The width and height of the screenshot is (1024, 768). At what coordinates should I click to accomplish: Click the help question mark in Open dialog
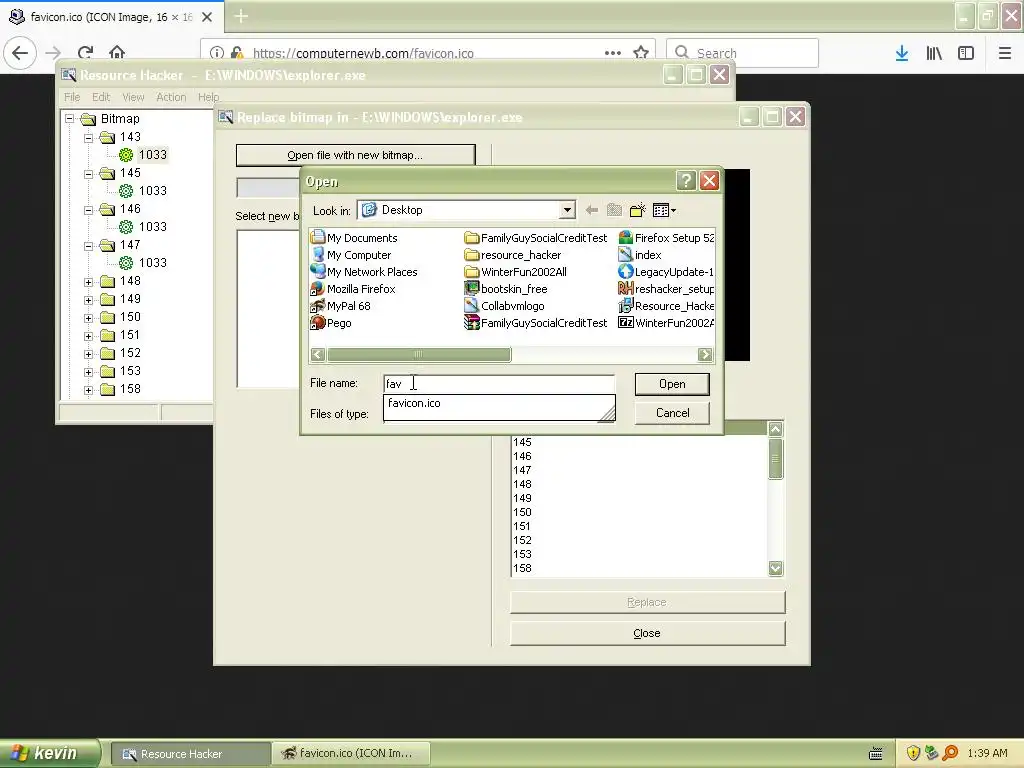tap(686, 181)
